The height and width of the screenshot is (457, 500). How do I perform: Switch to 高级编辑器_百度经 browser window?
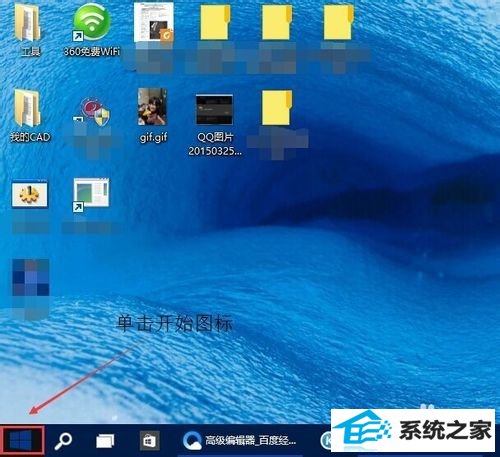click(x=239, y=441)
